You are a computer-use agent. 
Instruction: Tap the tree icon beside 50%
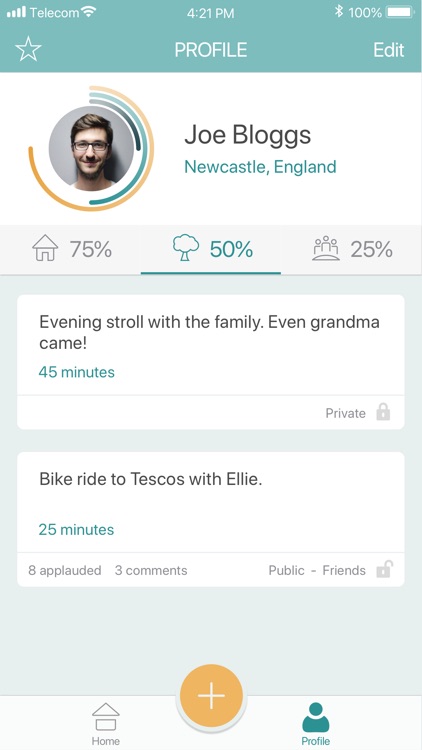pyautogui.click(x=186, y=248)
